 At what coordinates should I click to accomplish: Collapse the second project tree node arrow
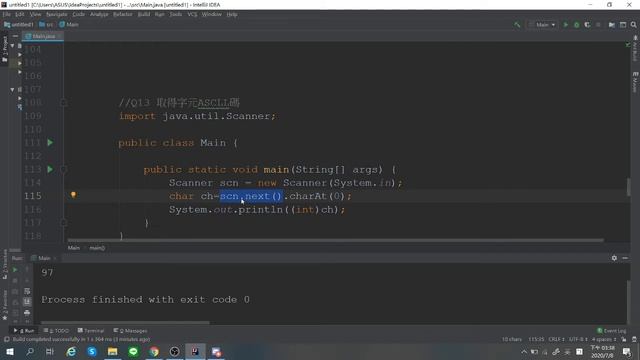pos(12,89)
